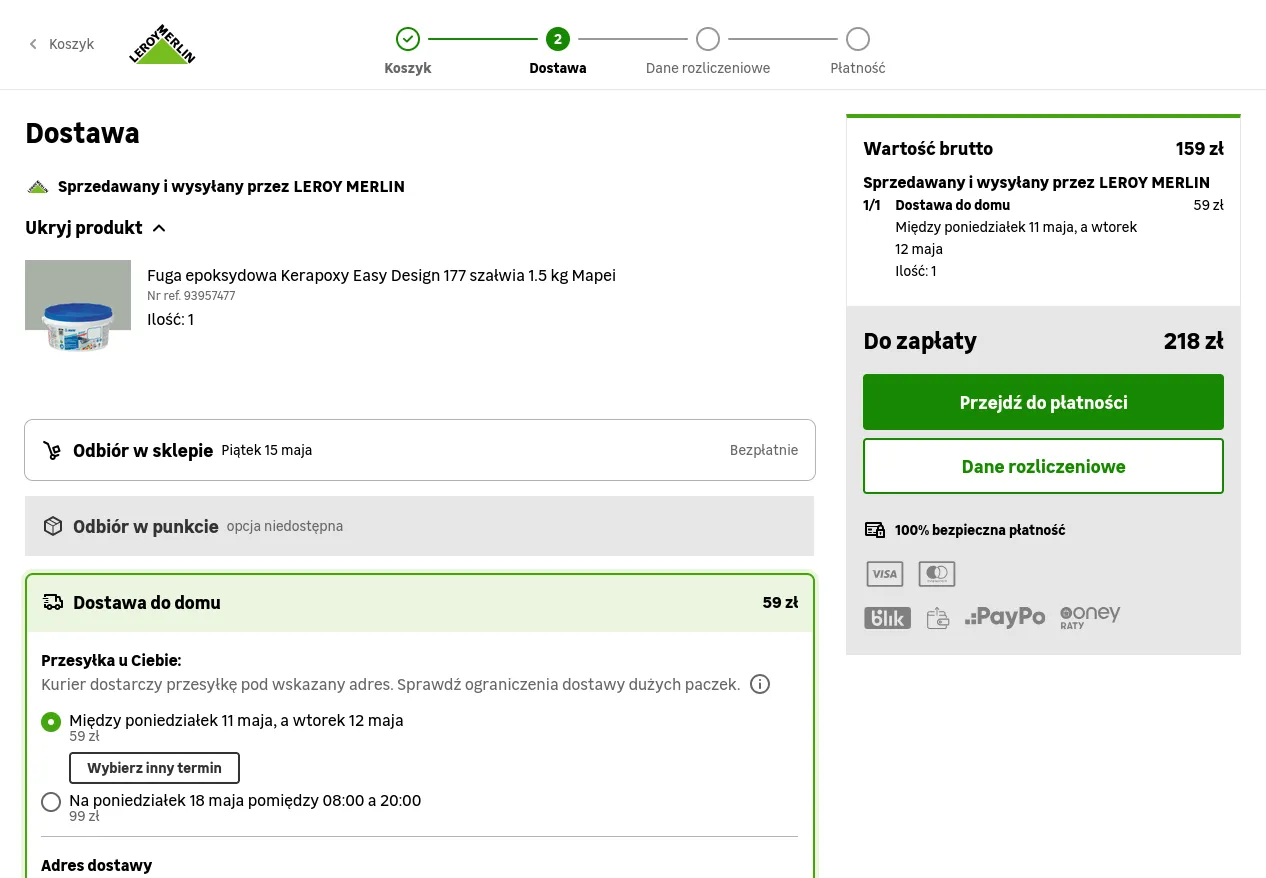Click the Adres dostawy heading
1266x878 pixels.
pyautogui.click(x=96, y=865)
